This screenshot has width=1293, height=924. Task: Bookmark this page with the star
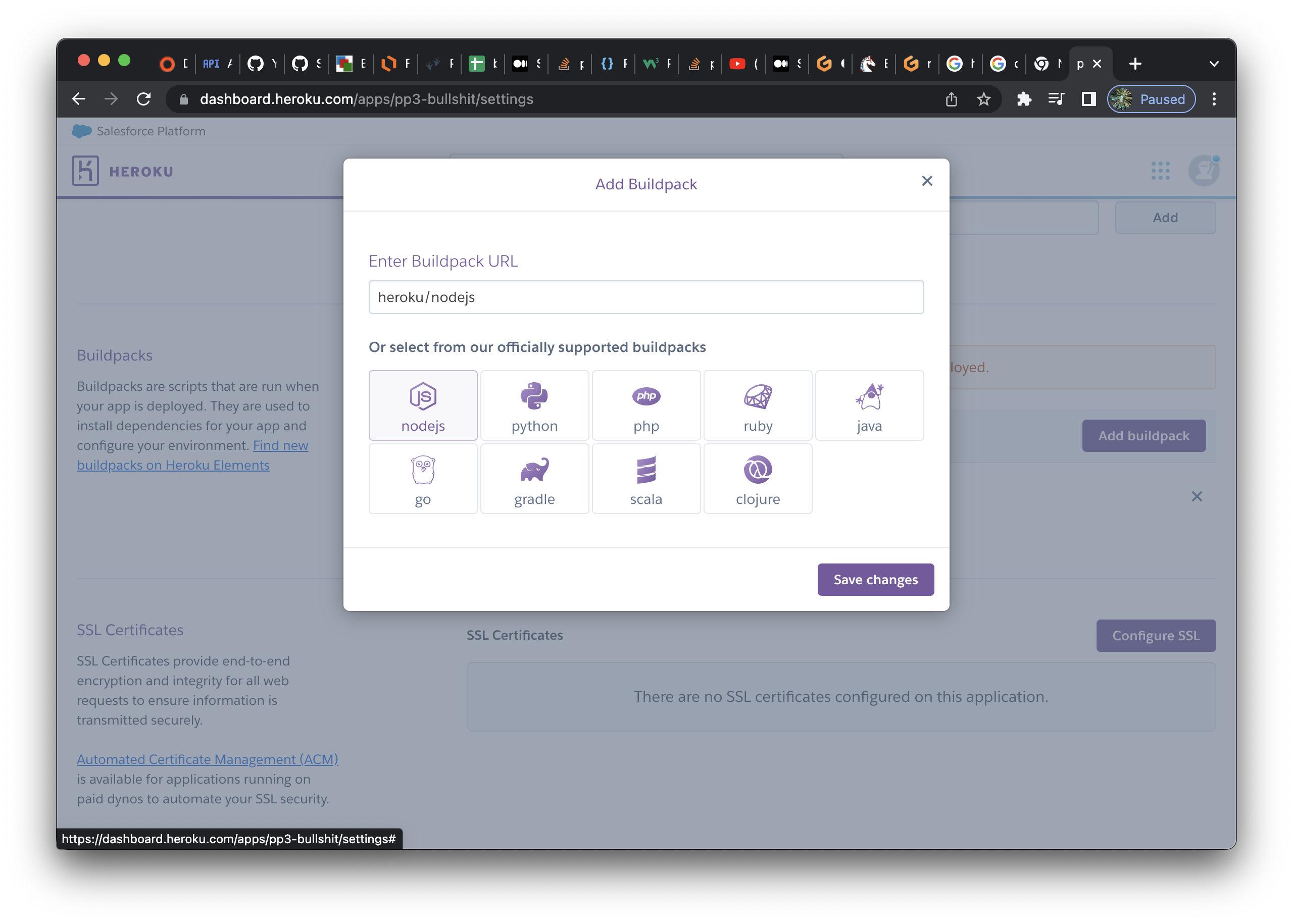983,99
